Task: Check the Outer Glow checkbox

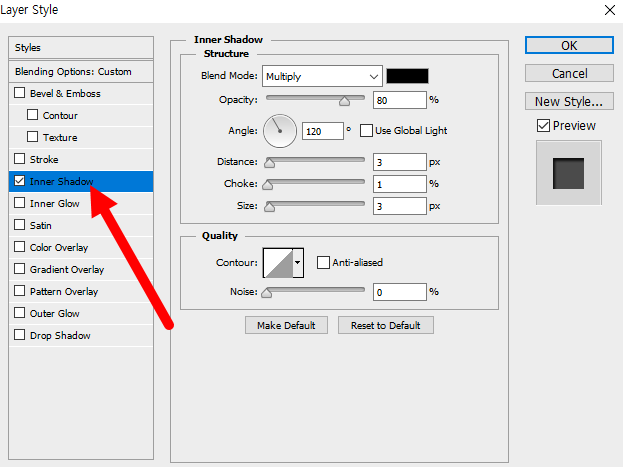Action: point(19,313)
